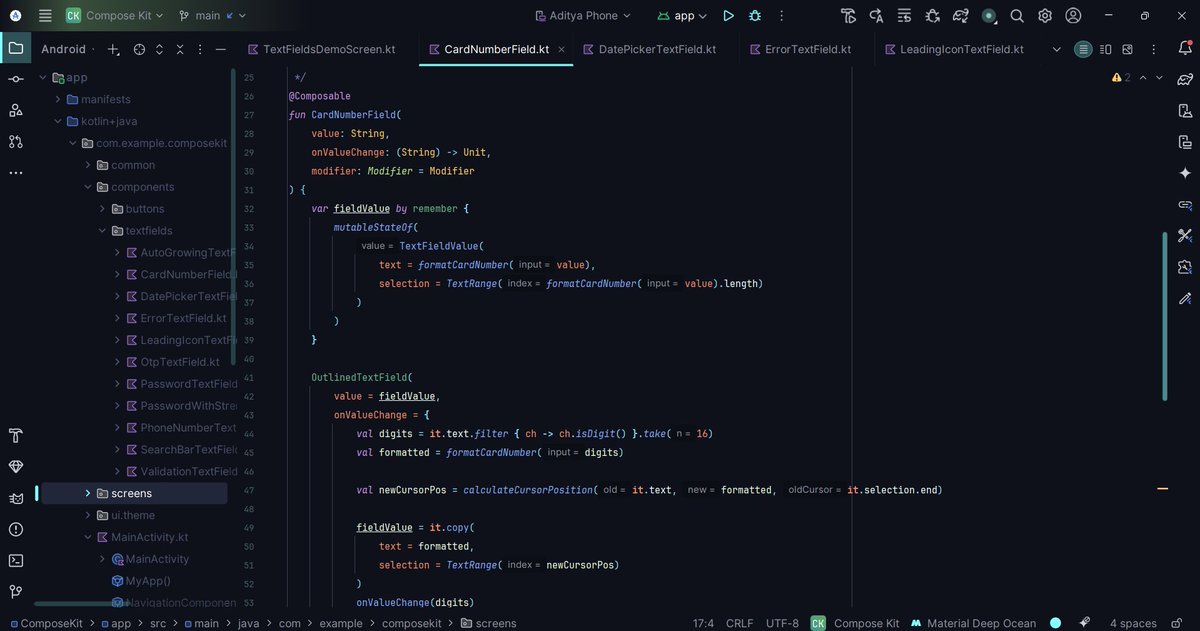
Task: Open main branch dropdown
Action: click(213, 16)
